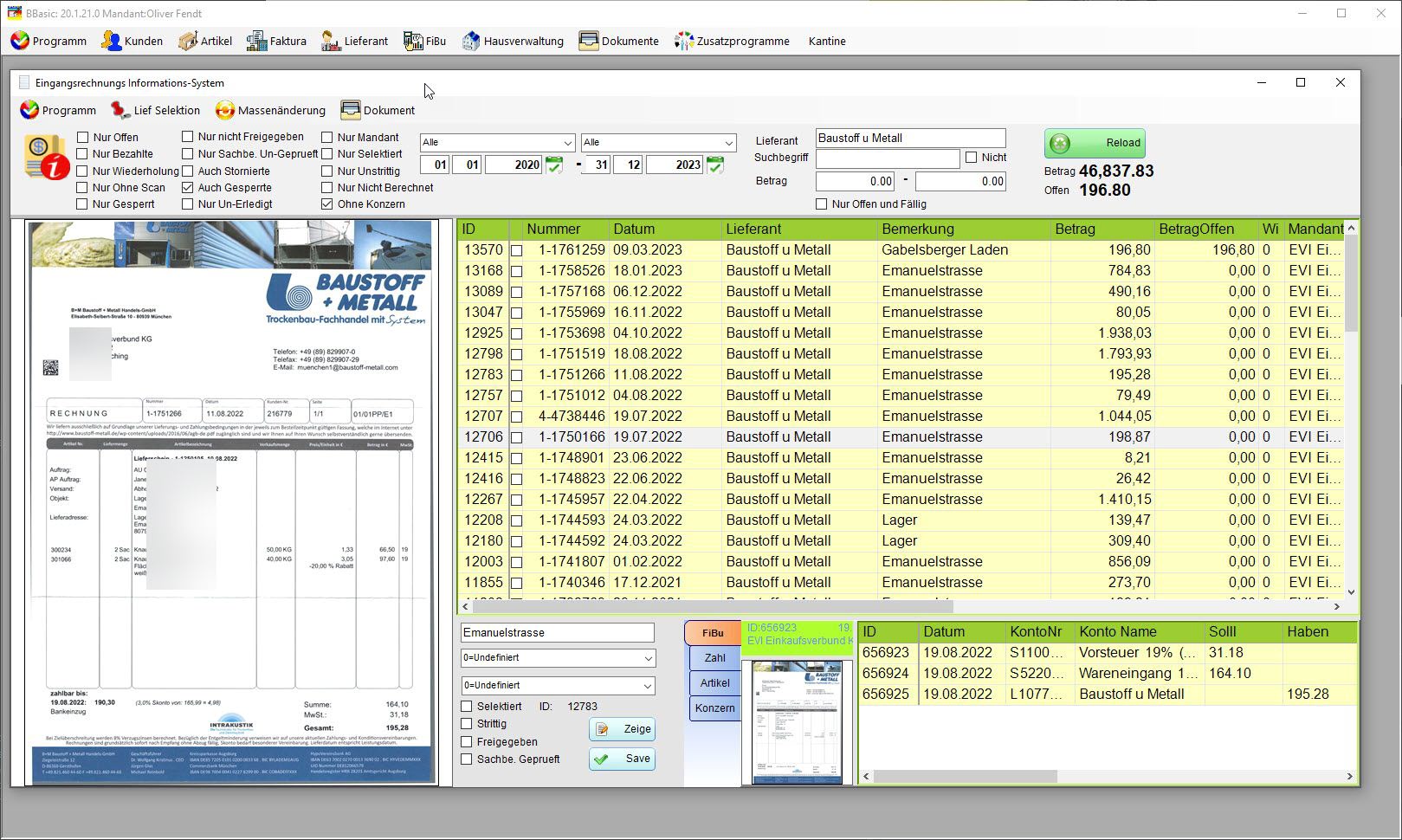Screen dimensions: 1402x840
Task: Click the Reload button
Action: pyautogui.click(x=1095, y=143)
